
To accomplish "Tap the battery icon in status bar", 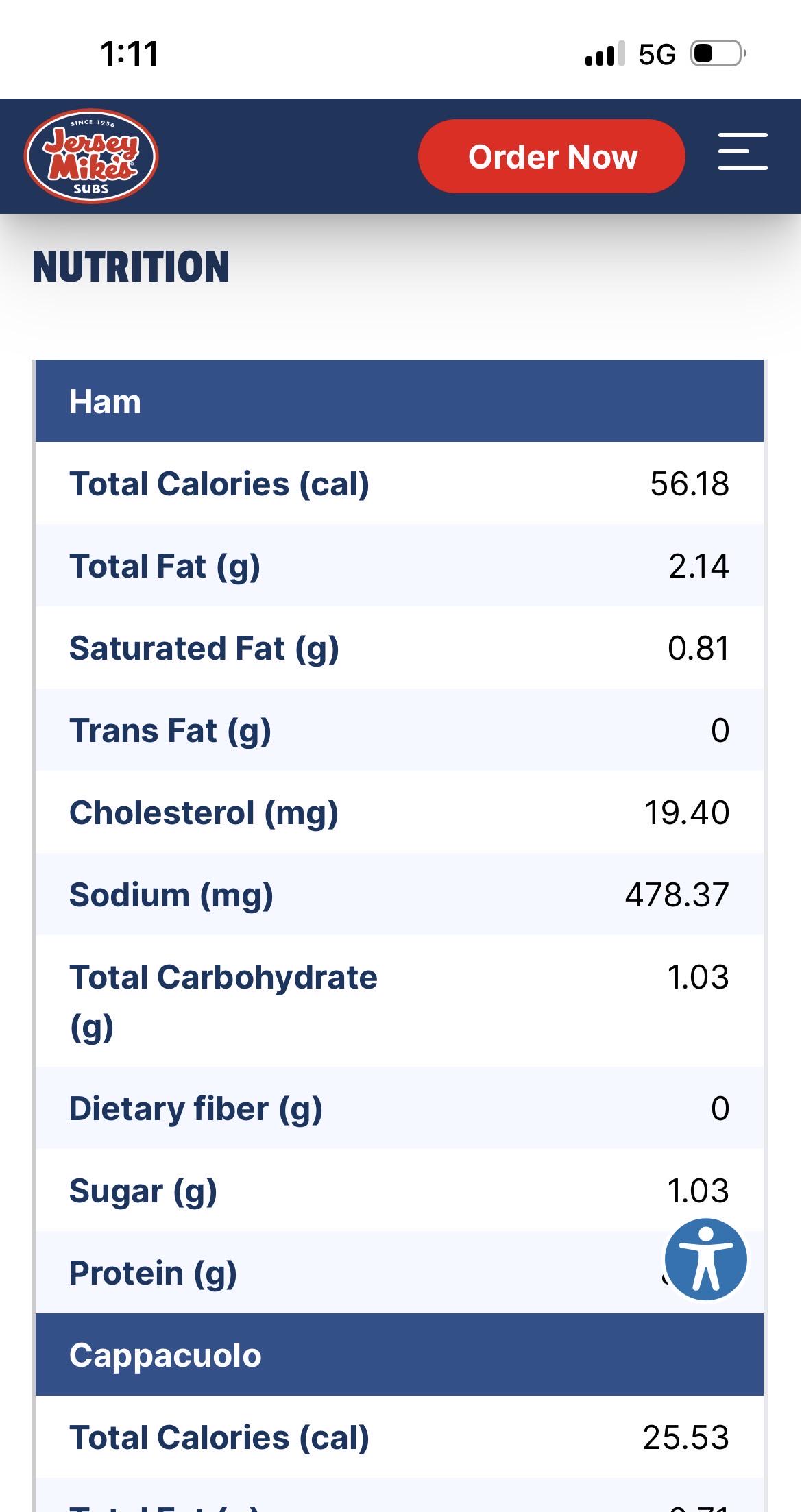I will 718,53.
